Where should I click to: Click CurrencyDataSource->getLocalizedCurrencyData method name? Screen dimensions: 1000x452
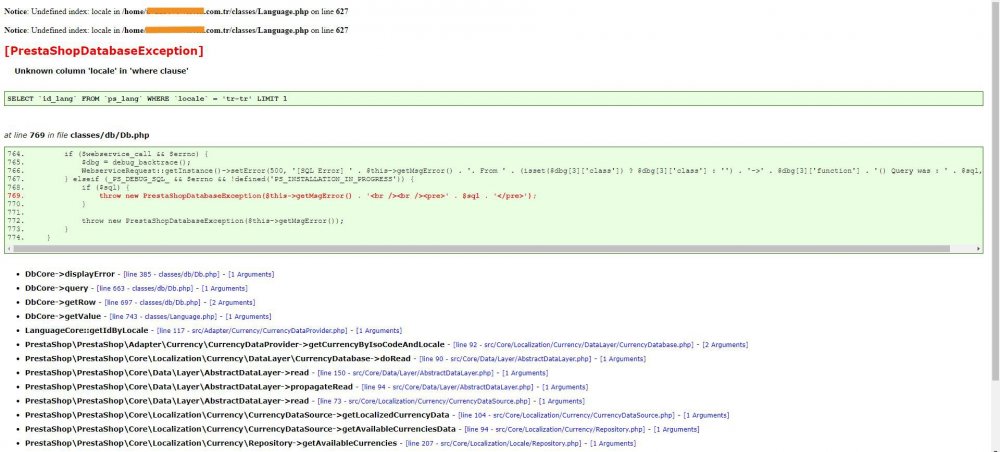(x=237, y=415)
